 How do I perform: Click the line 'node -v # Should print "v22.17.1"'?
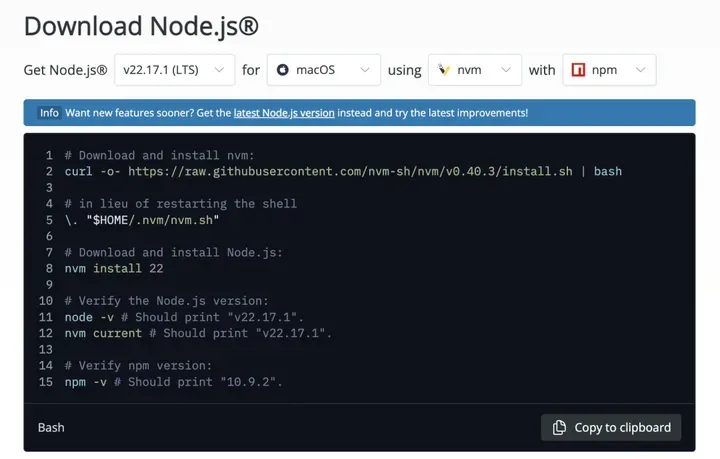click(x=184, y=317)
